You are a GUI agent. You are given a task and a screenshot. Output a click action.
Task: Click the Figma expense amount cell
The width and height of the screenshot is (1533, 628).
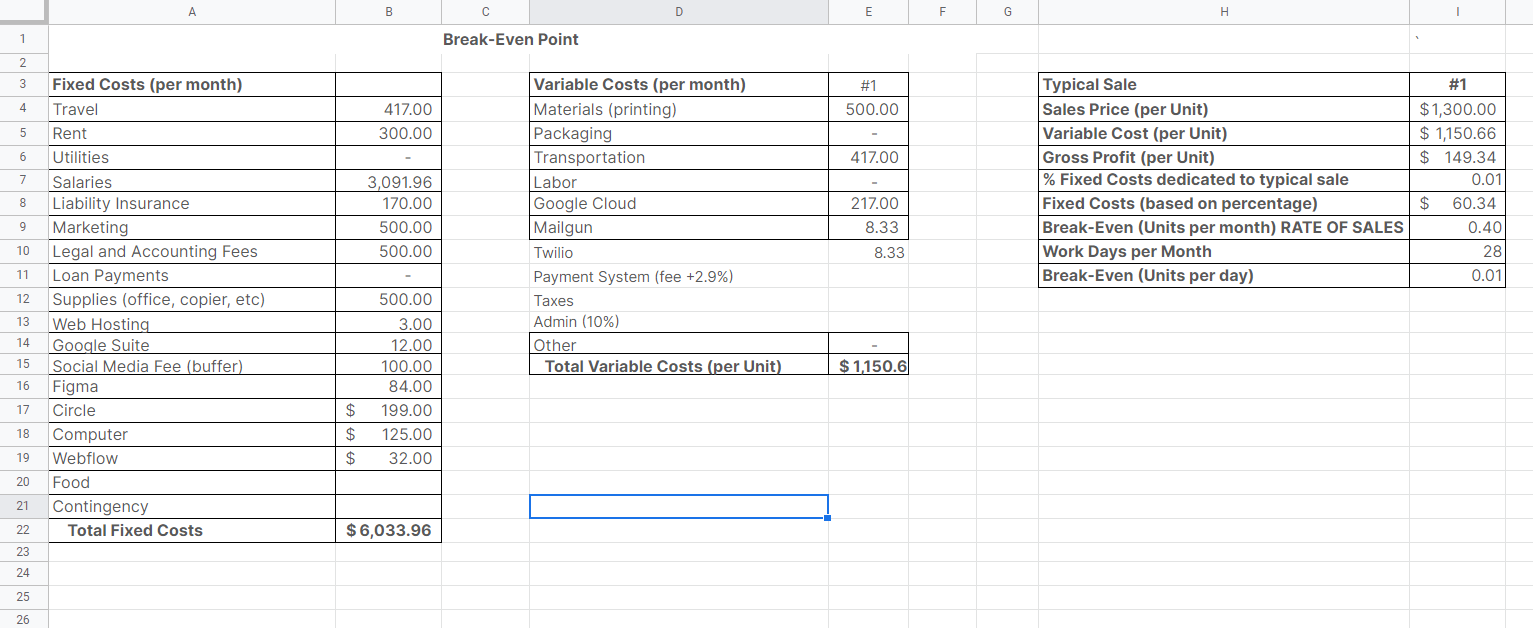388,386
